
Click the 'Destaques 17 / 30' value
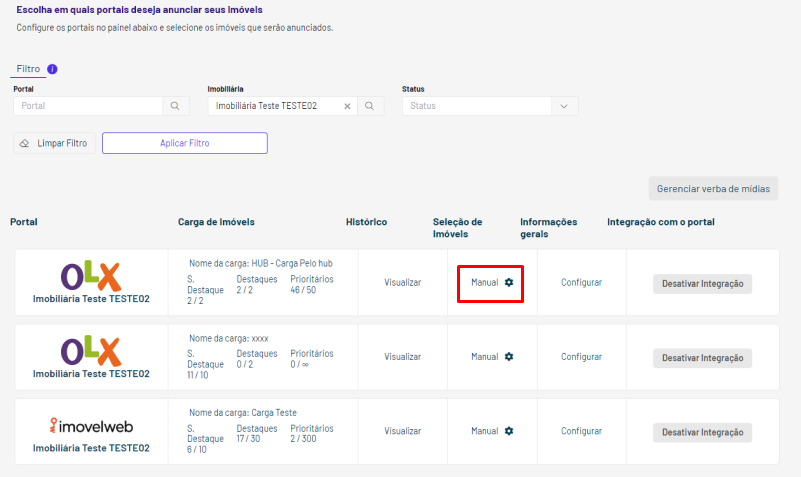[x=257, y=434]
